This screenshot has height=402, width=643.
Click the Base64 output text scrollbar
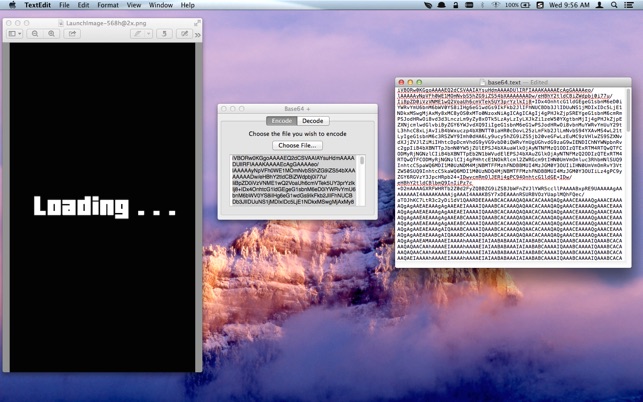361,162
